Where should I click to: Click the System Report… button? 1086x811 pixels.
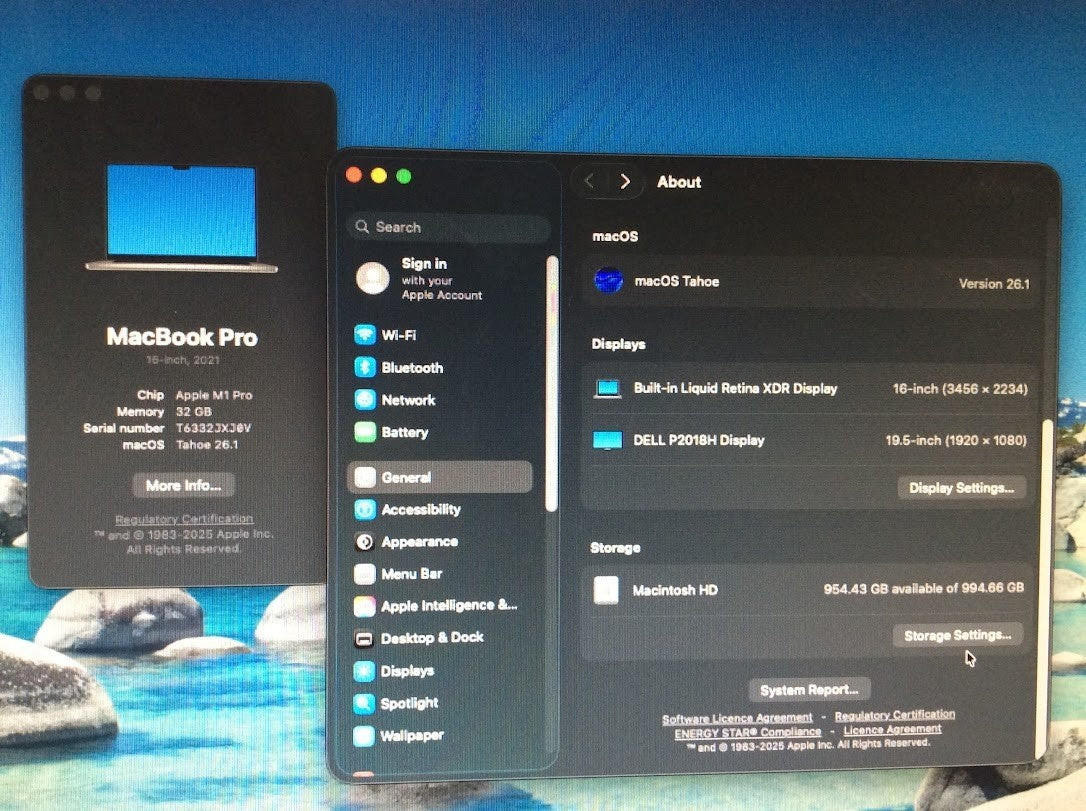click(x=809, y=690)
